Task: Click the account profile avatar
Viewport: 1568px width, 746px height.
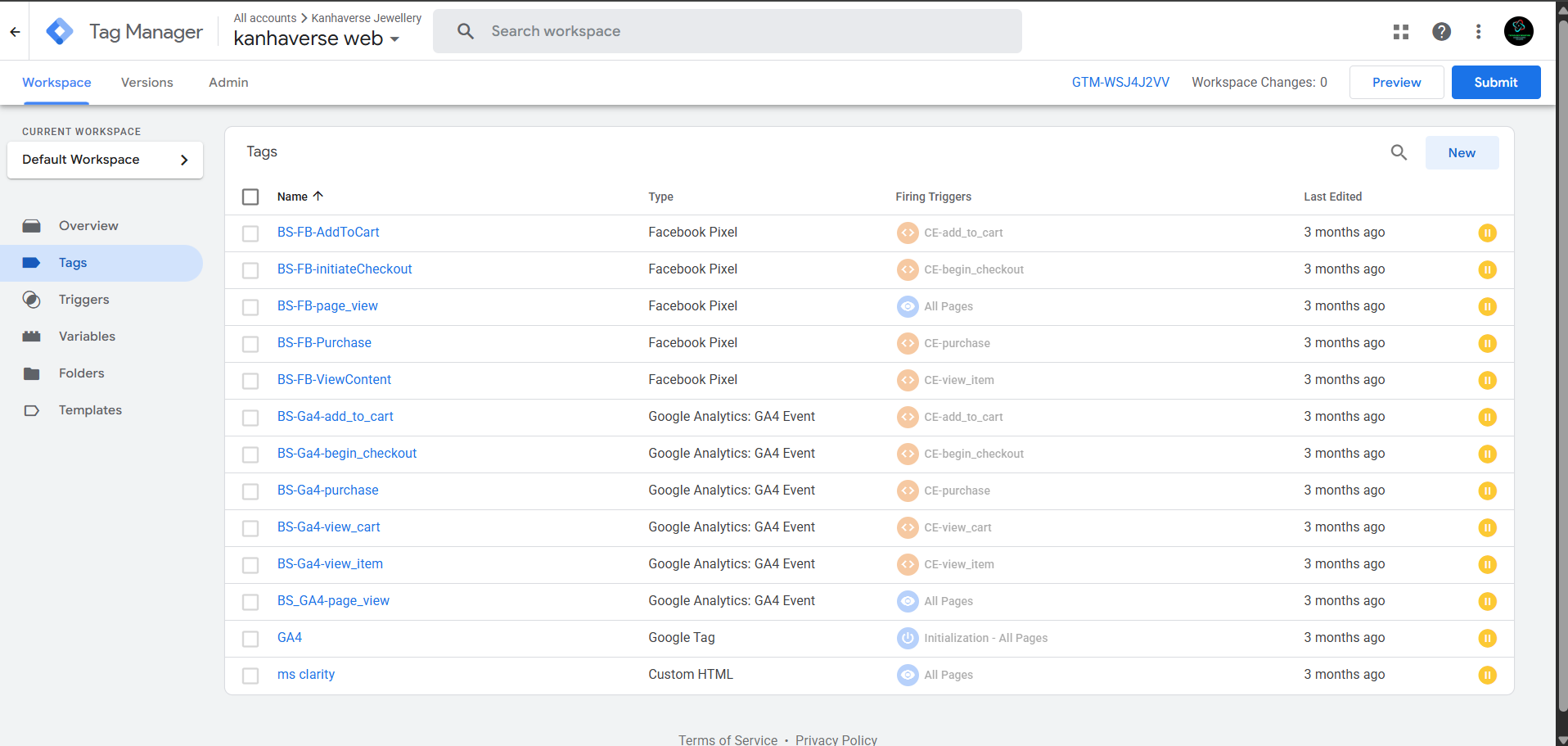Action: coord(1518,32)
